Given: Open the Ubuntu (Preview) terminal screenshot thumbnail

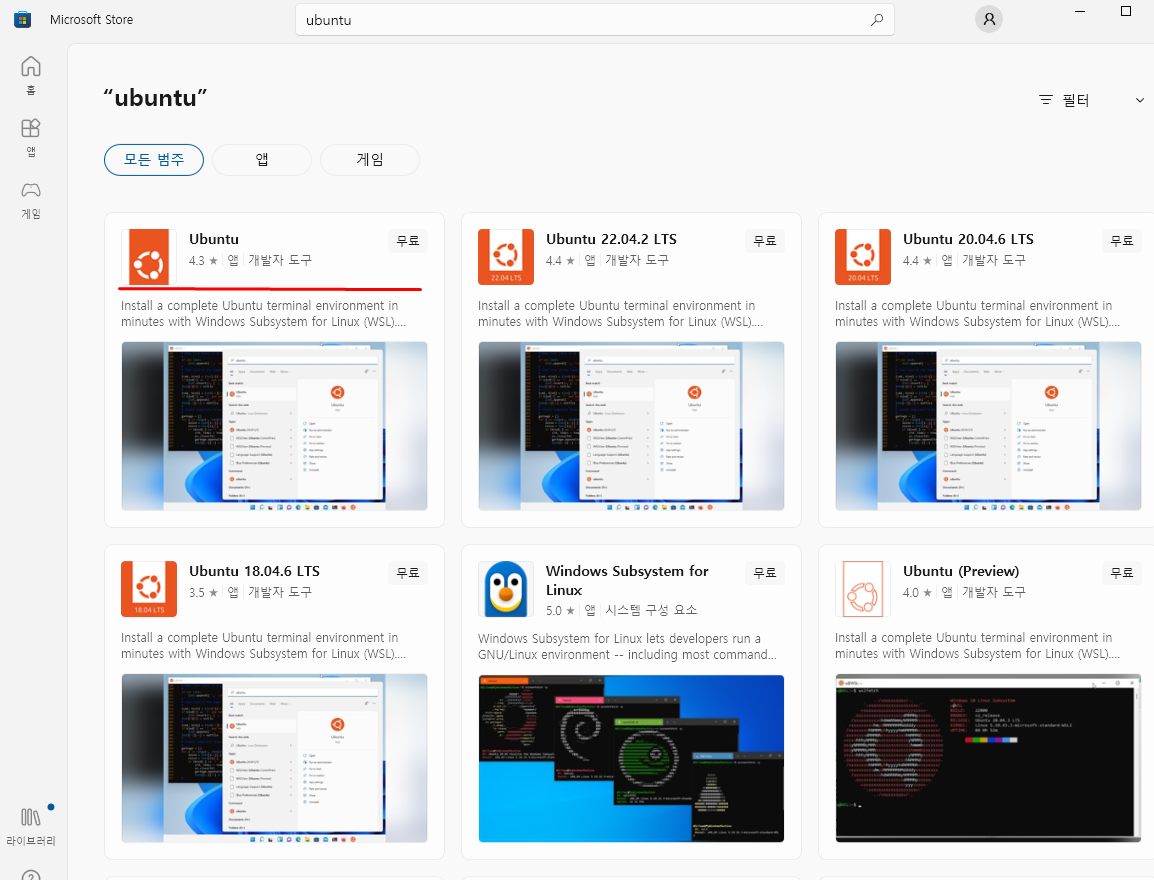Looking at the screenshot, I should coord(988,758).
